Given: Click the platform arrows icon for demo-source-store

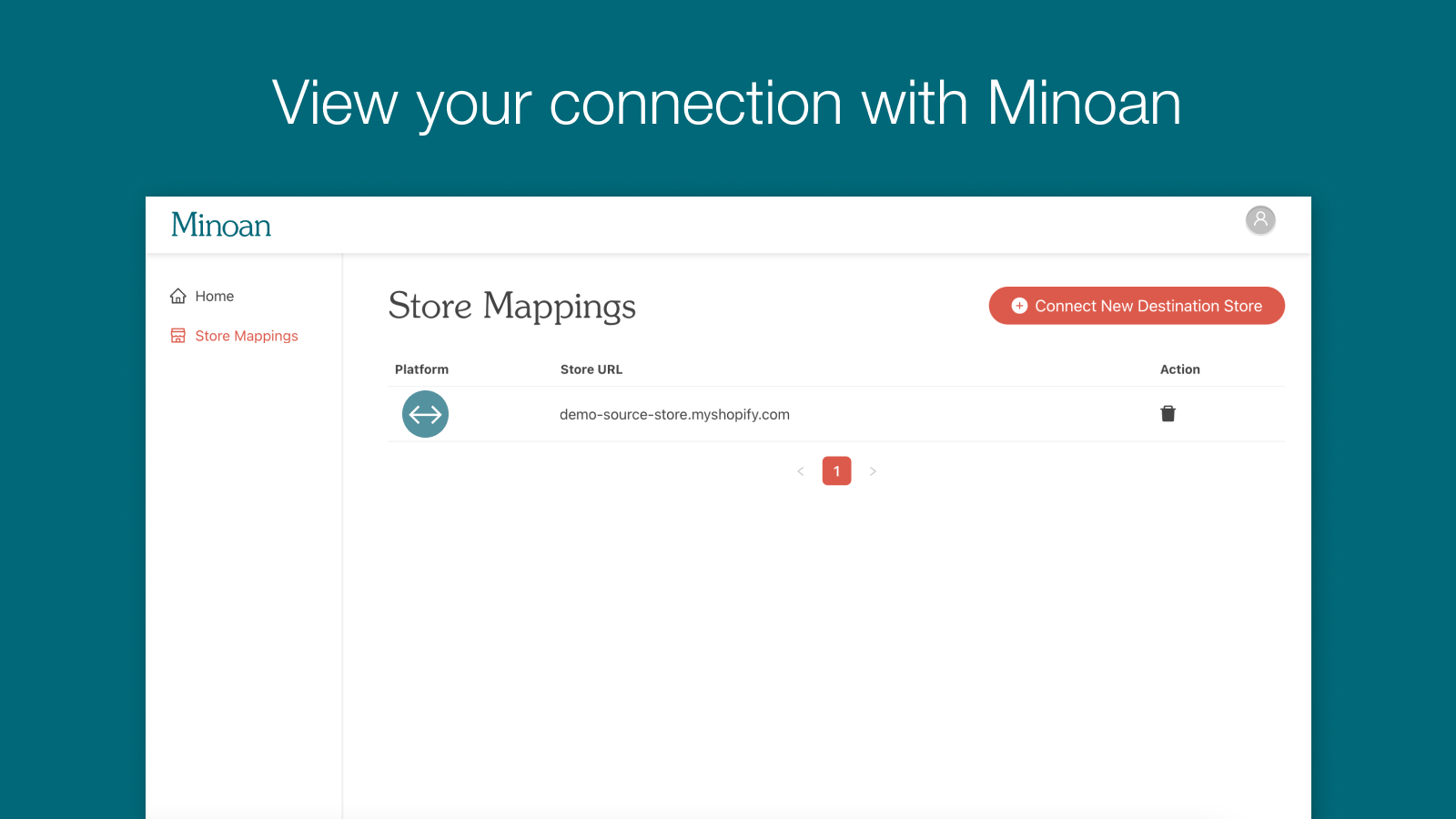Looking at the screenshot, I should point(425,414).
